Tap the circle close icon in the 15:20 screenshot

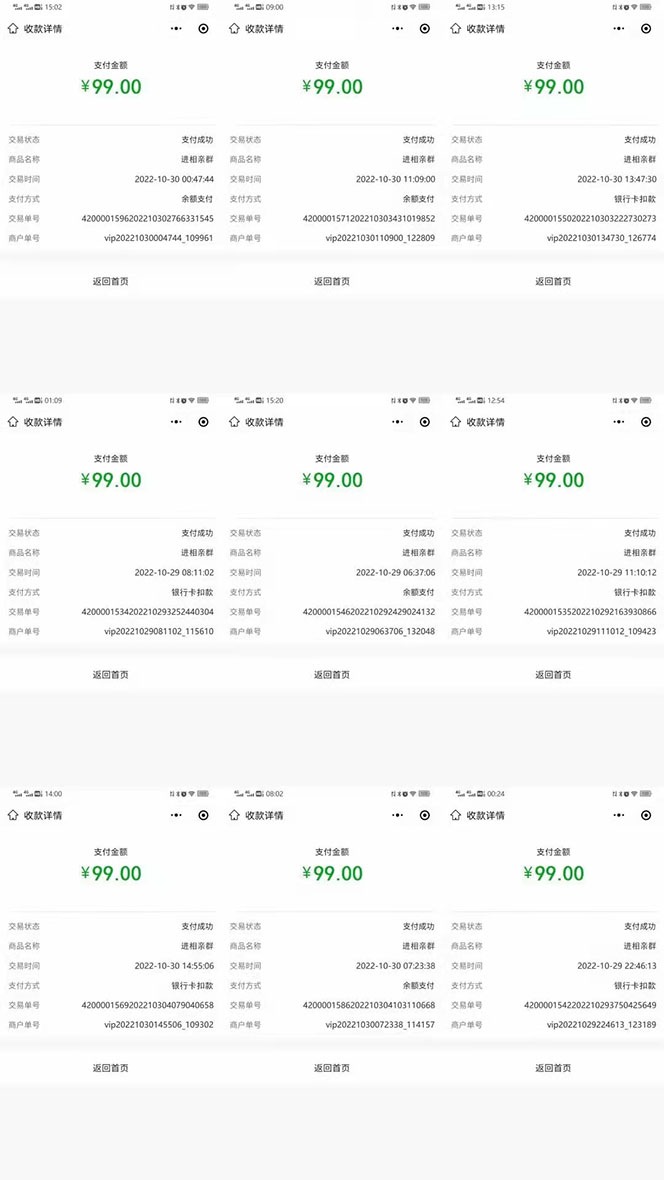(x=425, y=422)
